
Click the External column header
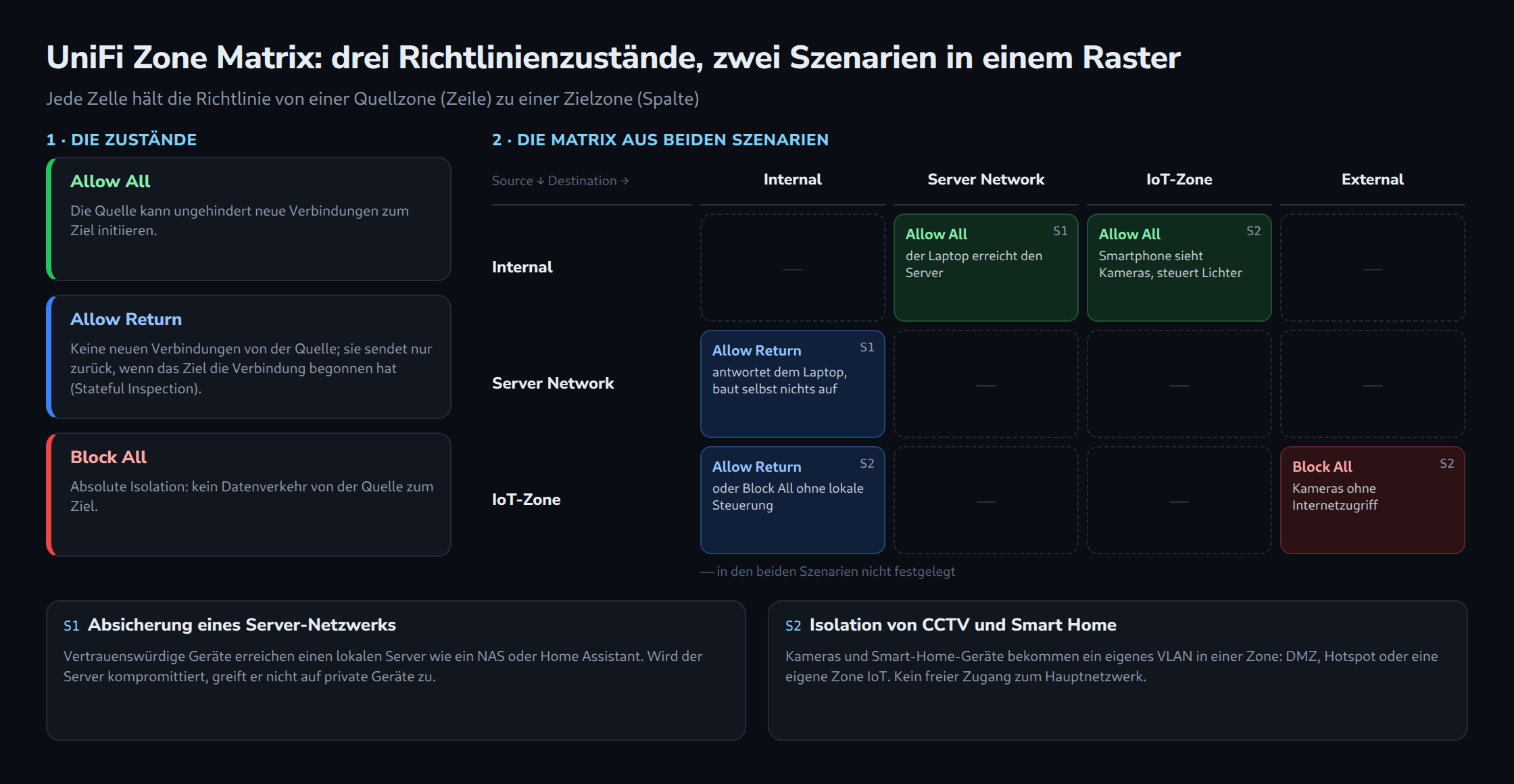(x=1372, y=180)
